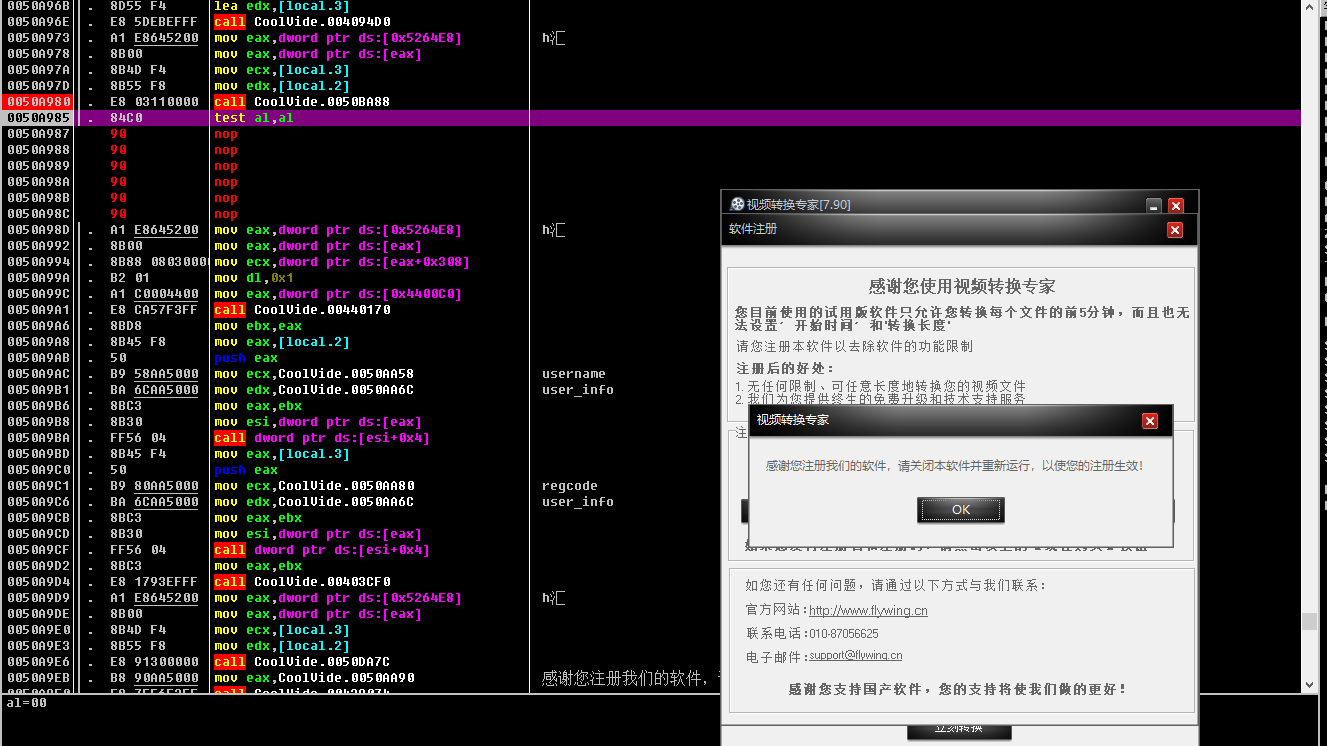Select 'call CoolVide.0050BA88' instruction
The width and height of the screenshot is (1327, 746).
point(302,102)
